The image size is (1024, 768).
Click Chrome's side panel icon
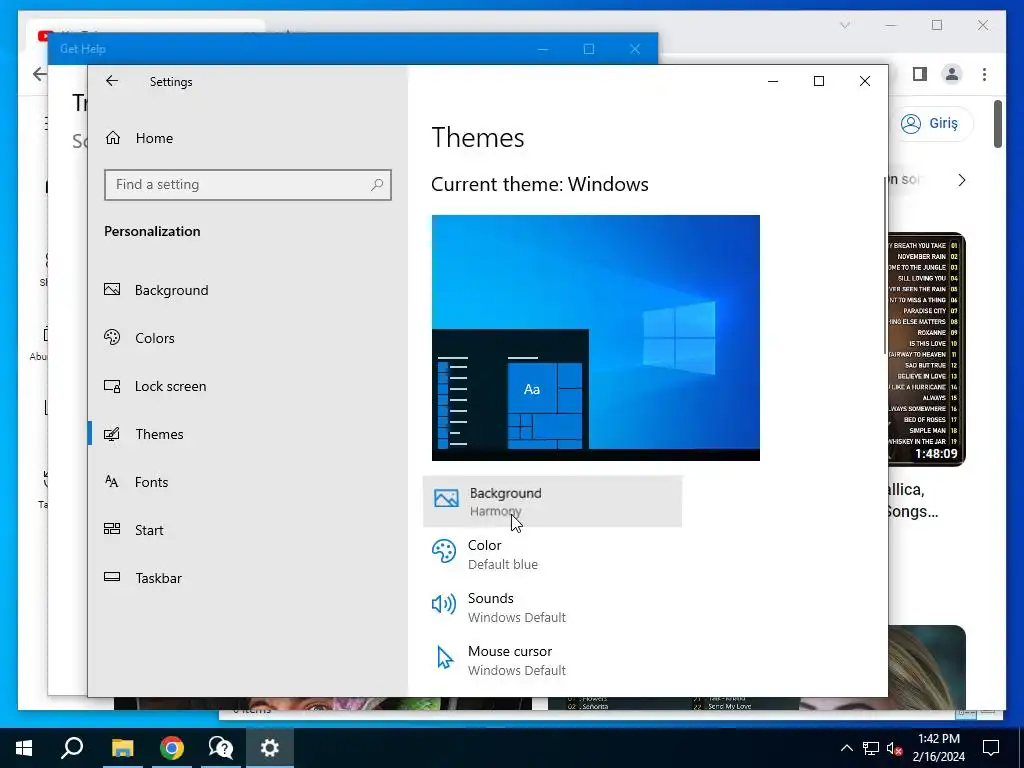click(920, 74)
